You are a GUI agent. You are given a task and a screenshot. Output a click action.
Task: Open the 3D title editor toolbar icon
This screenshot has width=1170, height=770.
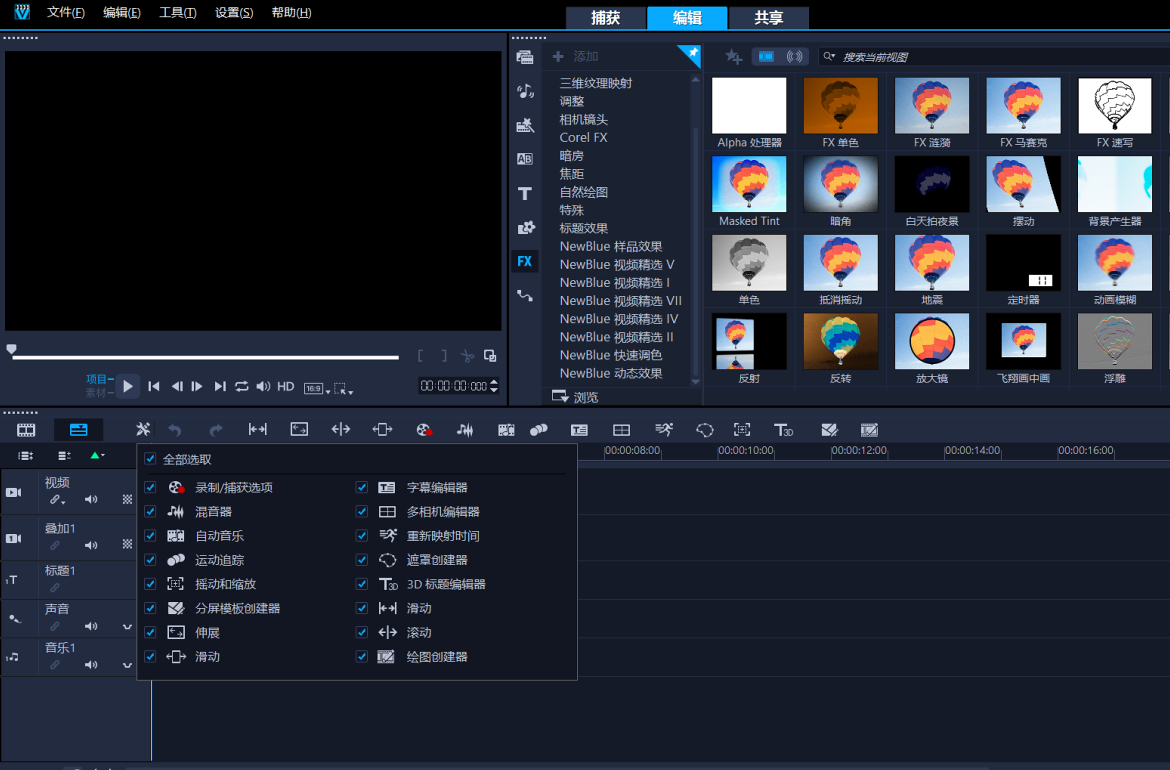point(783,430)
